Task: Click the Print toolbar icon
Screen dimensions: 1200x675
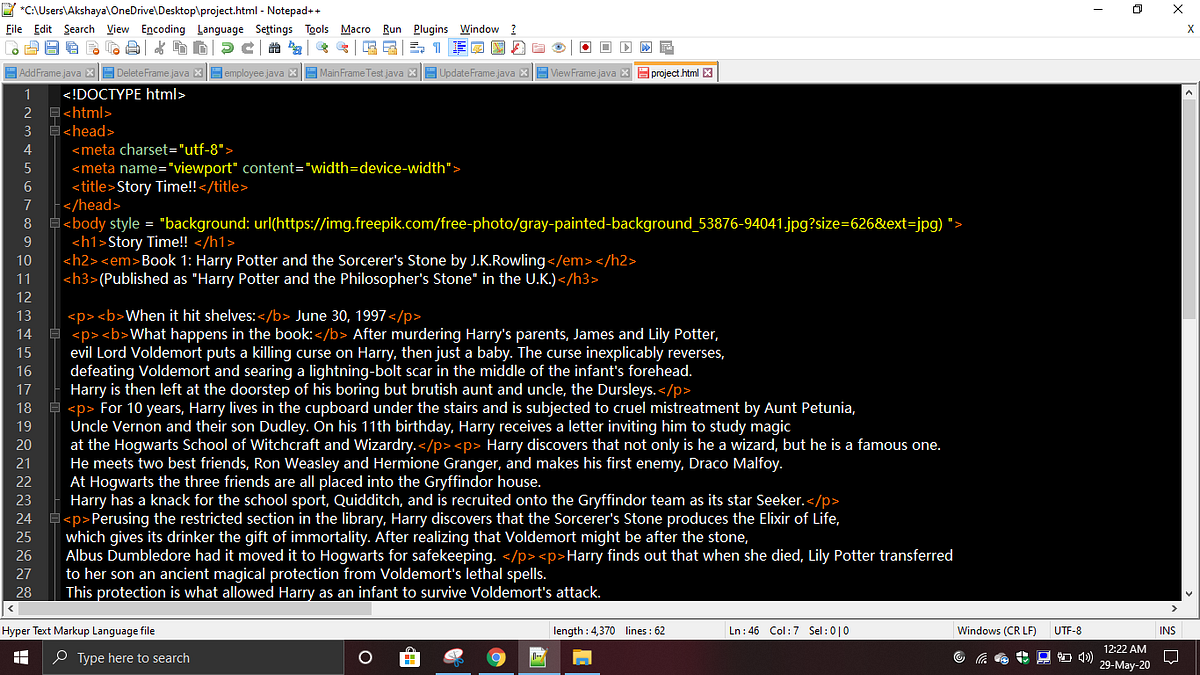Action: pos(133,47)
